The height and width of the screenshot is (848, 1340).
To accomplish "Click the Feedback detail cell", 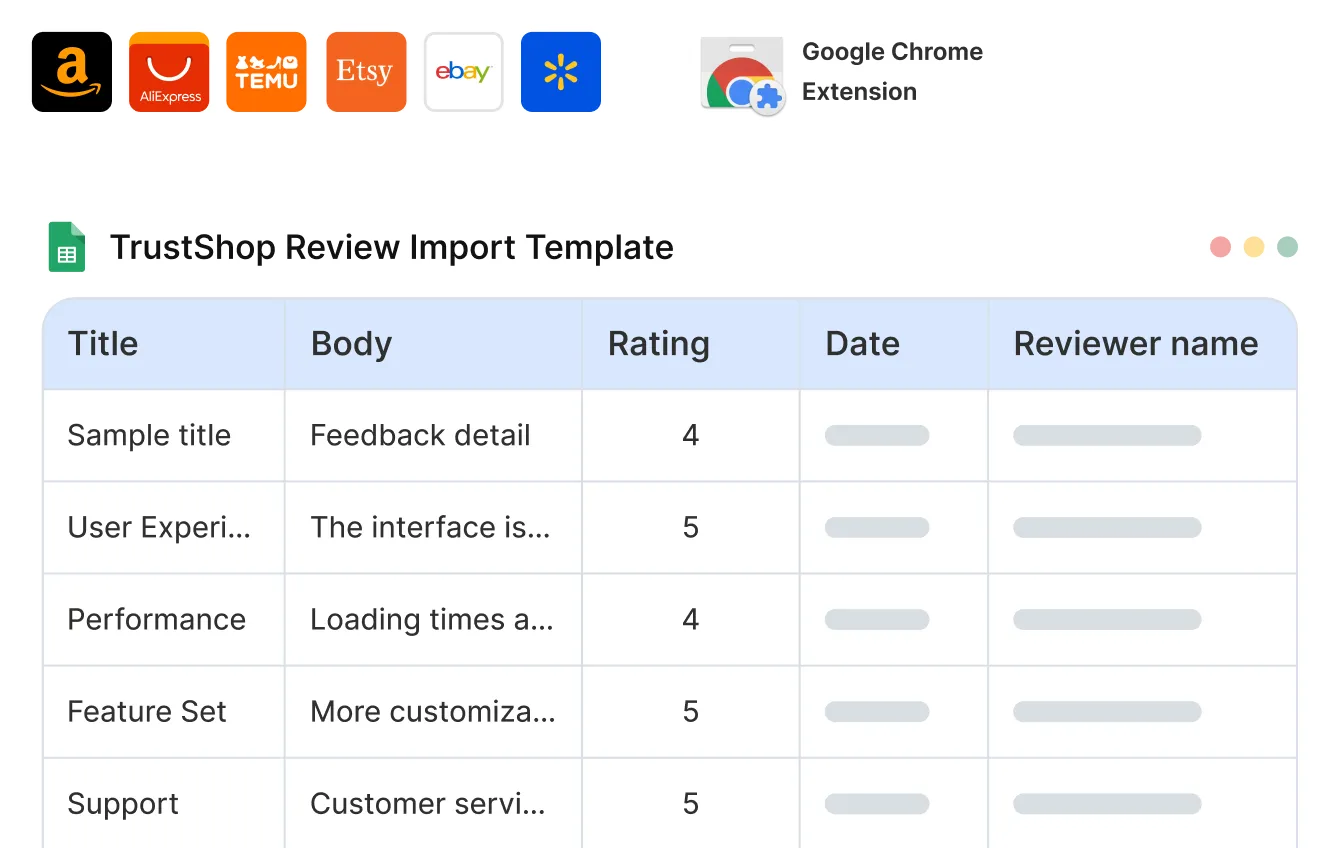I will click(433, 436).
